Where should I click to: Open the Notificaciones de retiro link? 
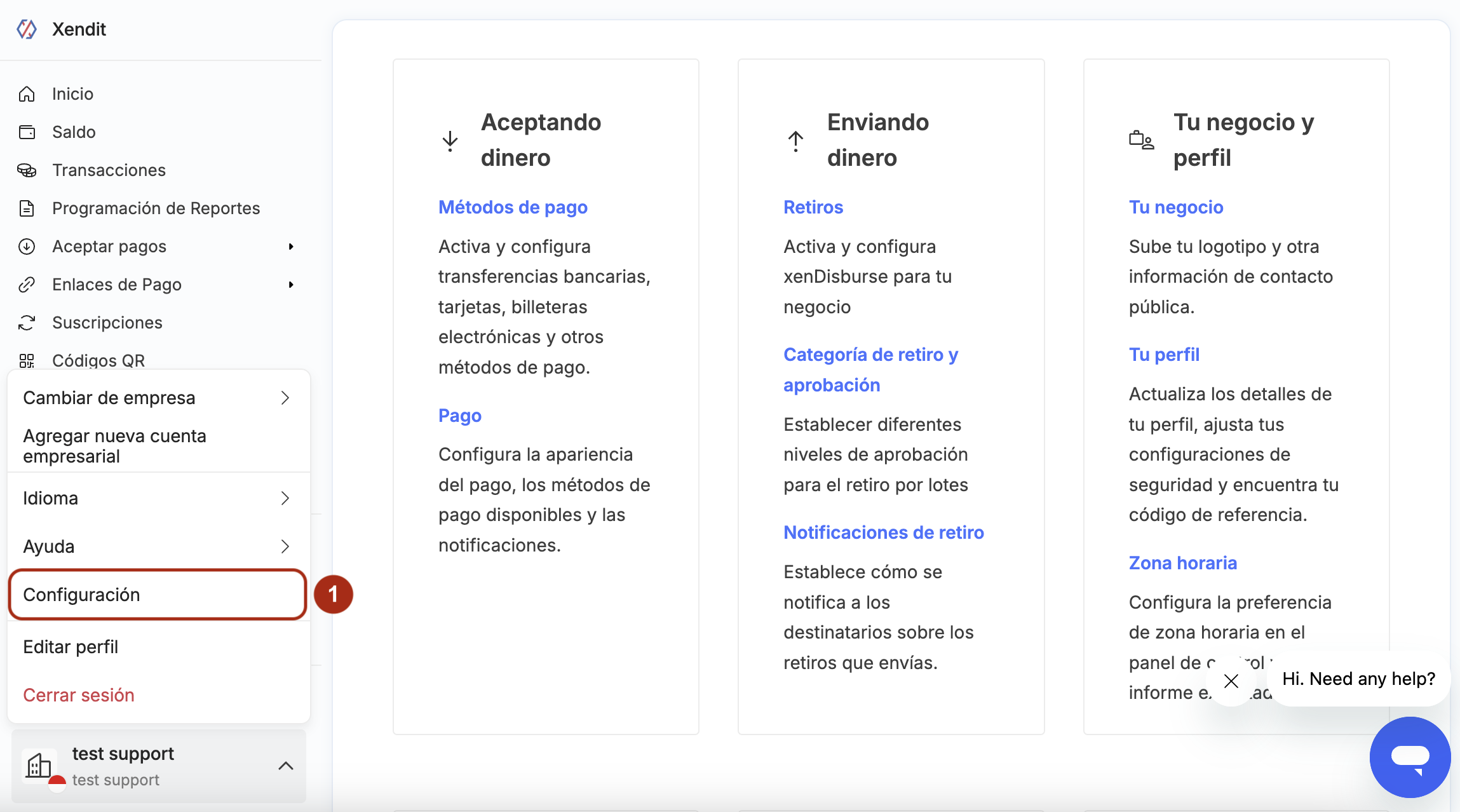[884, 532]
